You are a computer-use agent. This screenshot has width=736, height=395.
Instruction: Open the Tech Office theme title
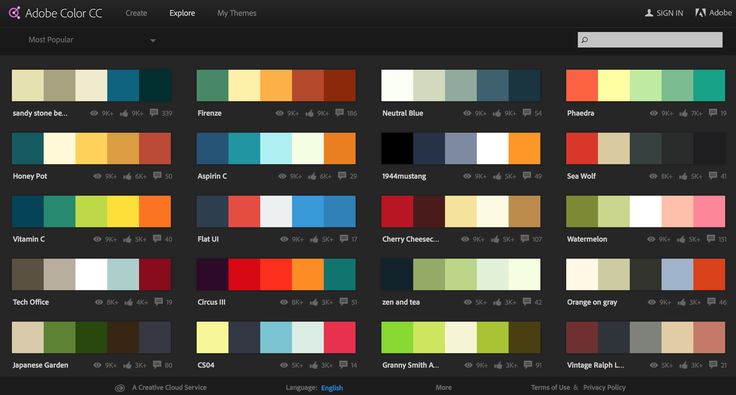pyautogui.click(x=31, y=302)
